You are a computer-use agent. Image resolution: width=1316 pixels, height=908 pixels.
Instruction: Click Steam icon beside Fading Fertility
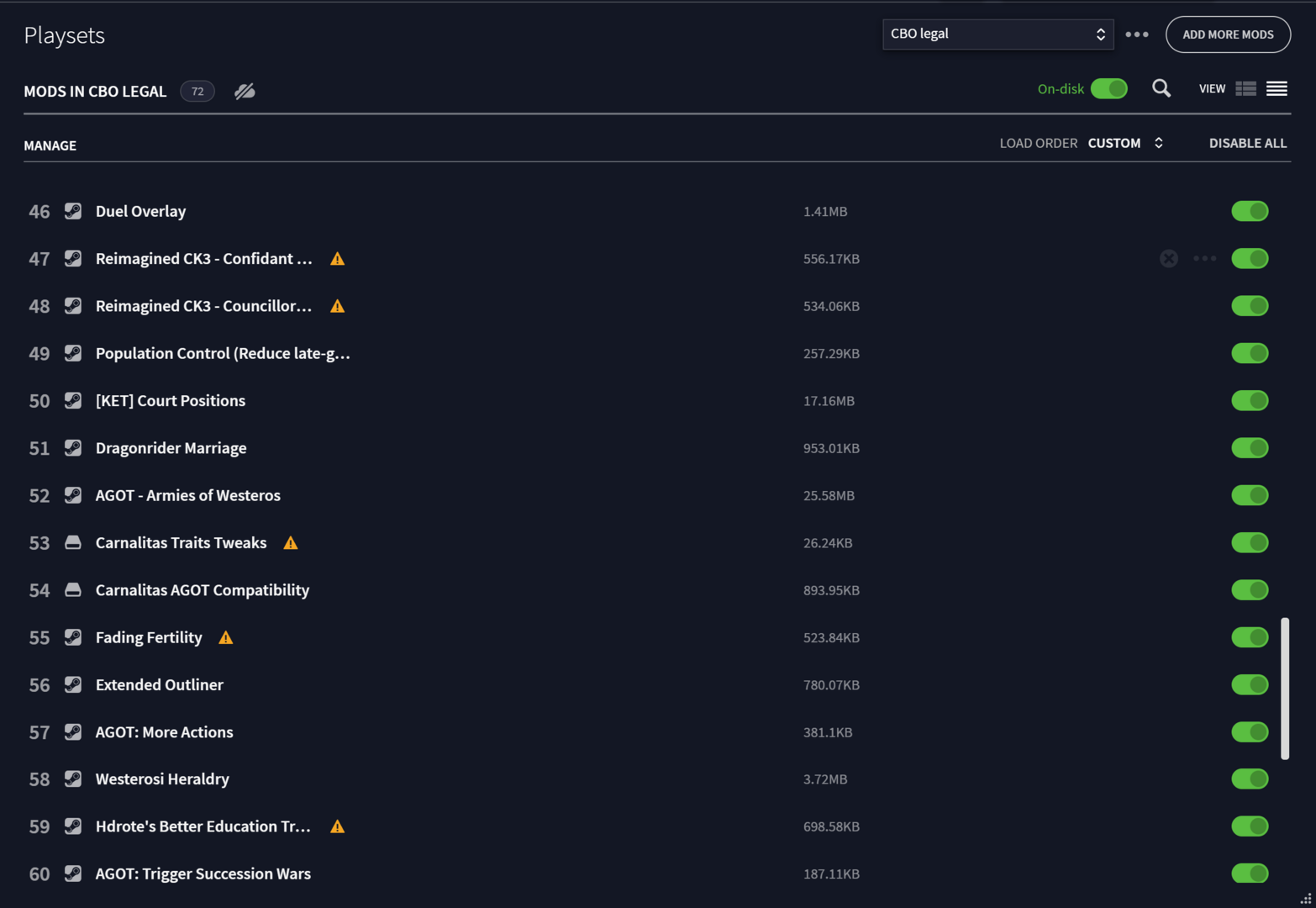[73, 637]
